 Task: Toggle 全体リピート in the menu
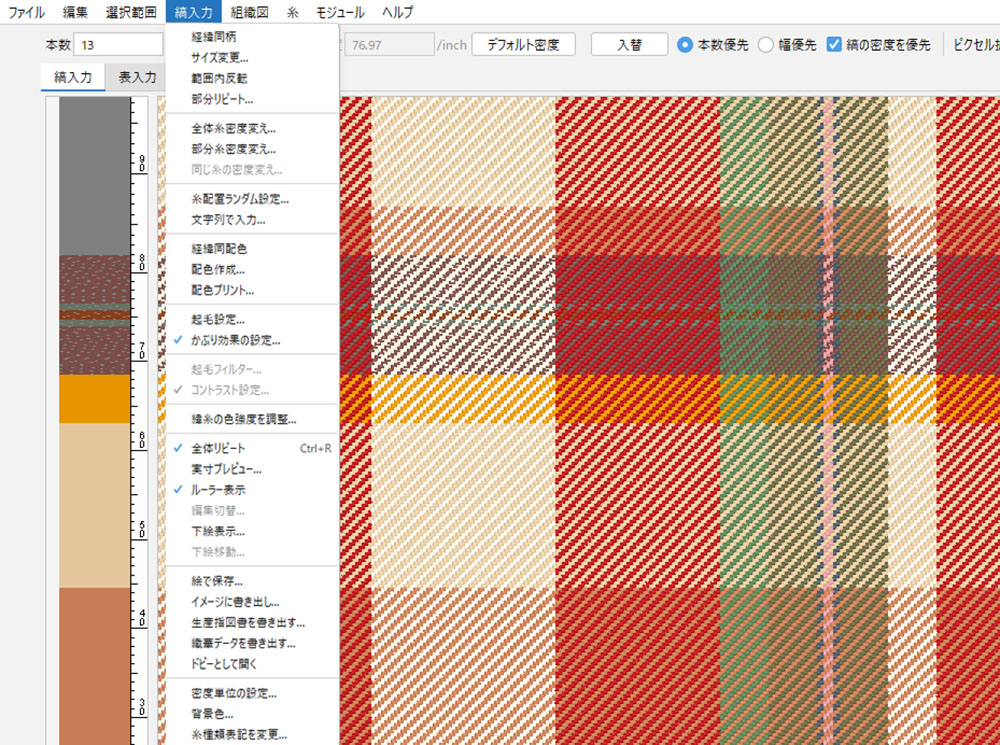pyautogui.click(x=218, y=448)
